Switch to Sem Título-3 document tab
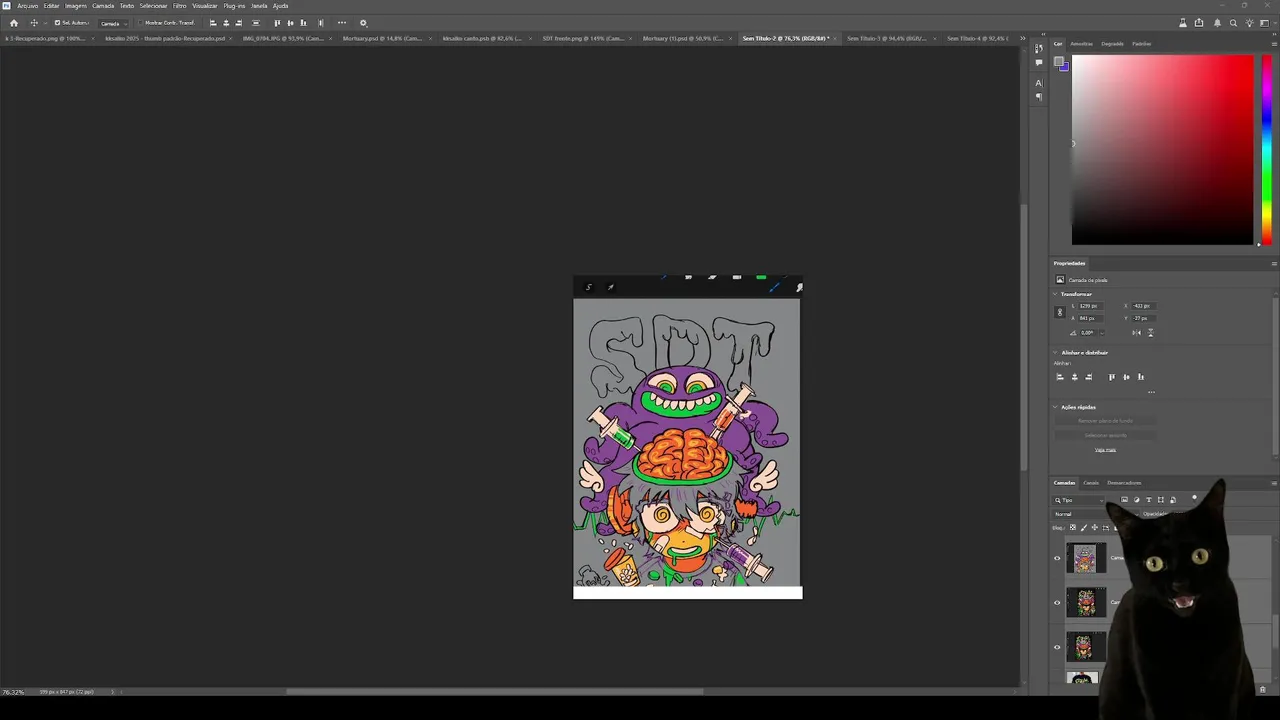 (885, 38)
